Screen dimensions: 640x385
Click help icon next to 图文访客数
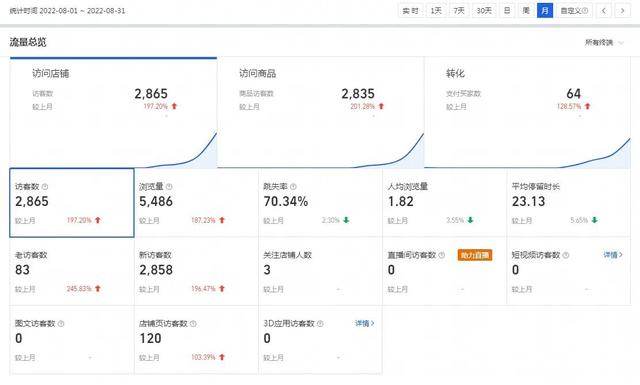(x=61, y=324)
